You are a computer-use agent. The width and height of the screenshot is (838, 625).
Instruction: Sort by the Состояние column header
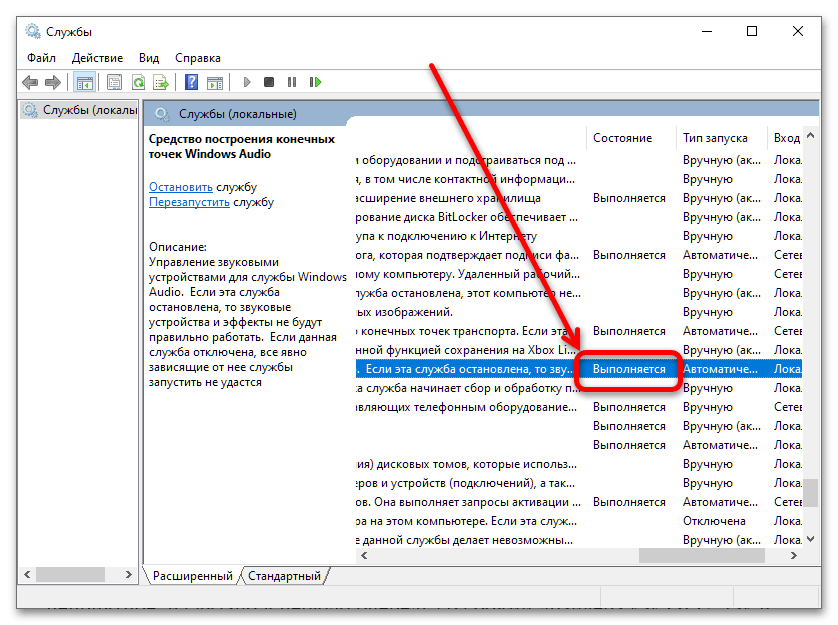point(631,138)
